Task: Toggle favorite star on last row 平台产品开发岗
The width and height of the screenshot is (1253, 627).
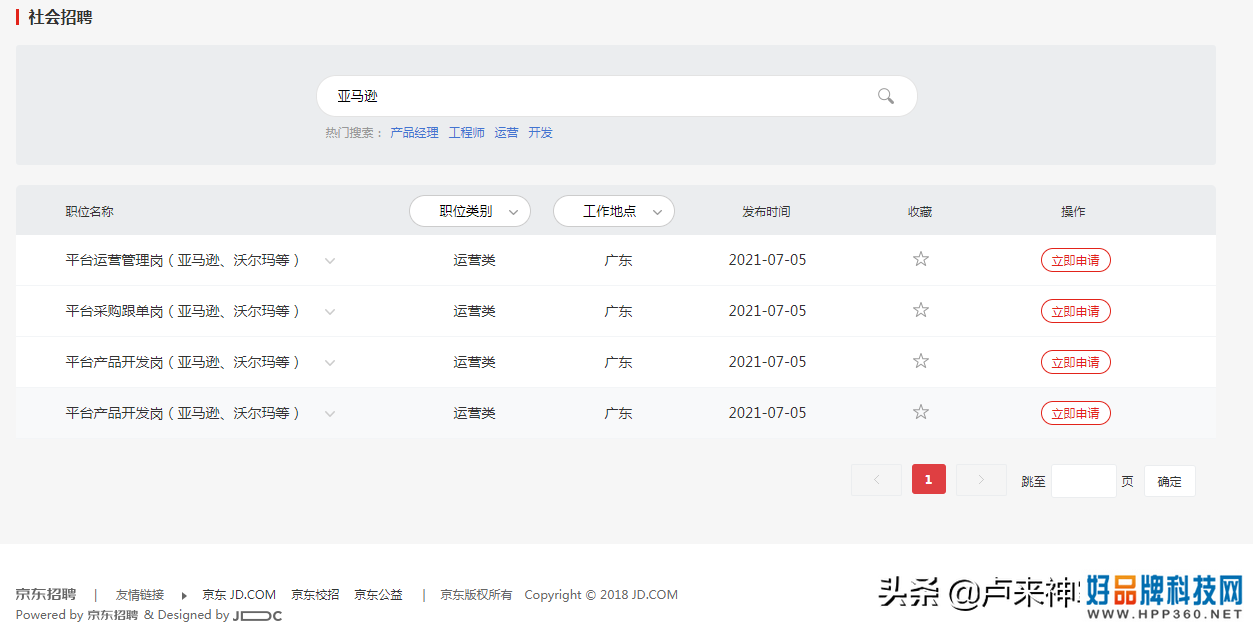Action: click(921, 412)
